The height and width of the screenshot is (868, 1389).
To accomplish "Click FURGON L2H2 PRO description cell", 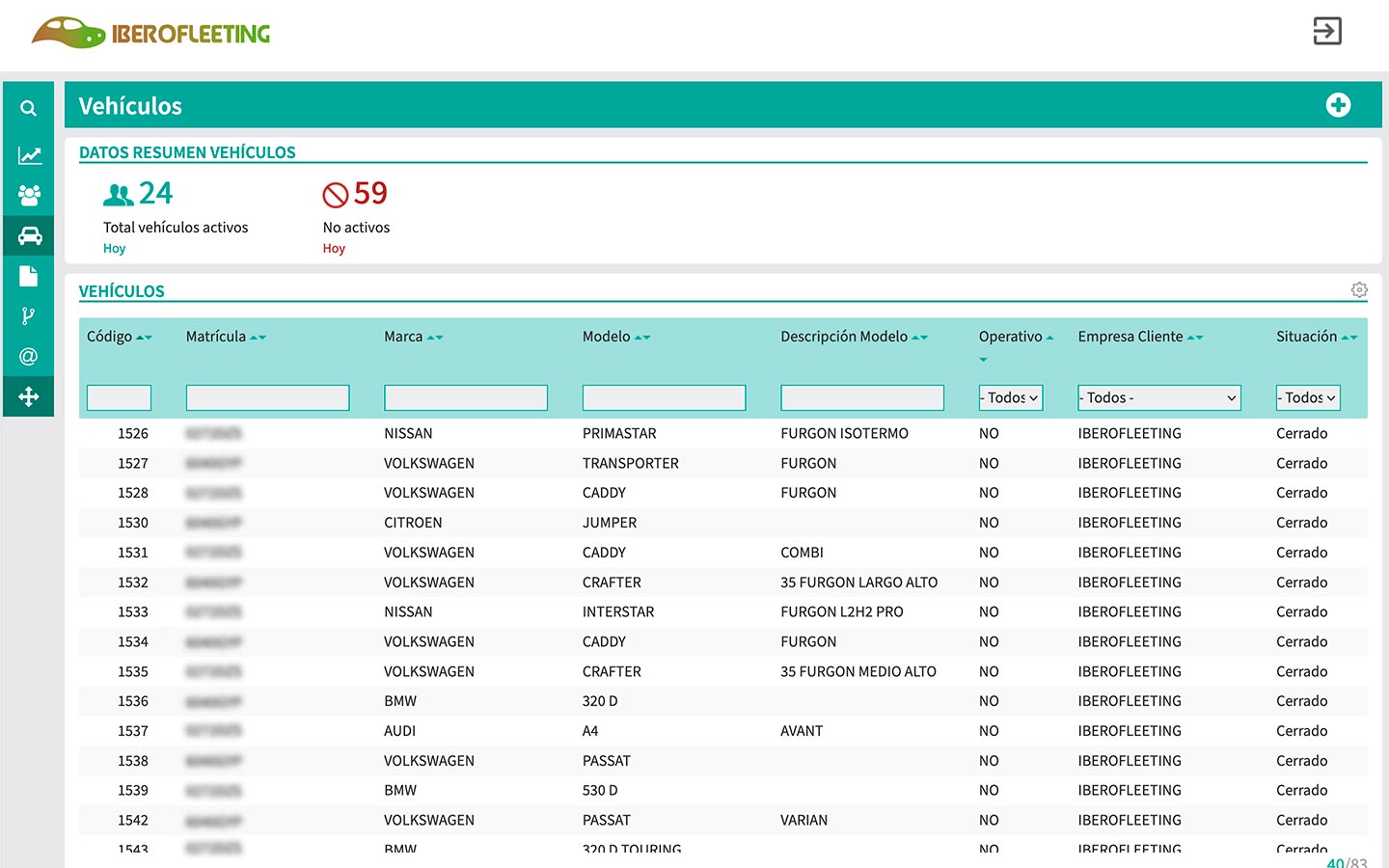I will (842, 611).
